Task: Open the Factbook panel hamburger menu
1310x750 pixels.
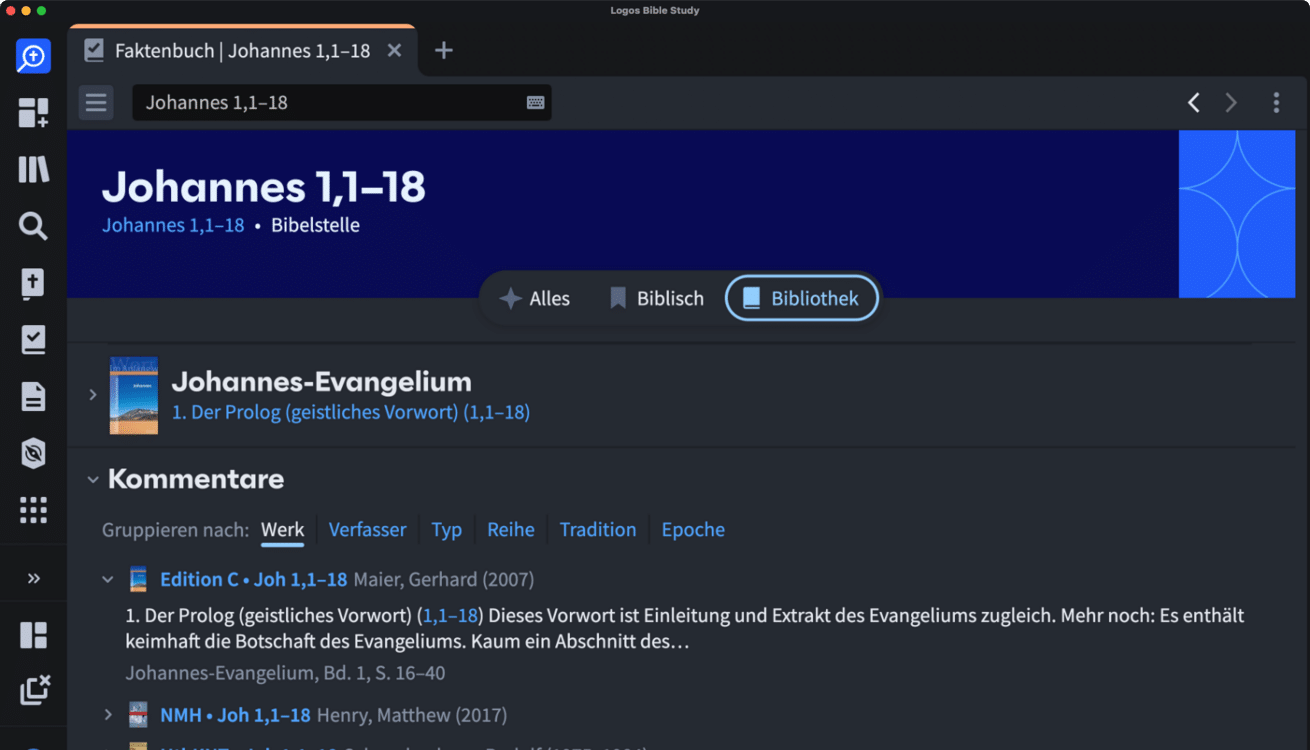Action: (x=96, y=102)
